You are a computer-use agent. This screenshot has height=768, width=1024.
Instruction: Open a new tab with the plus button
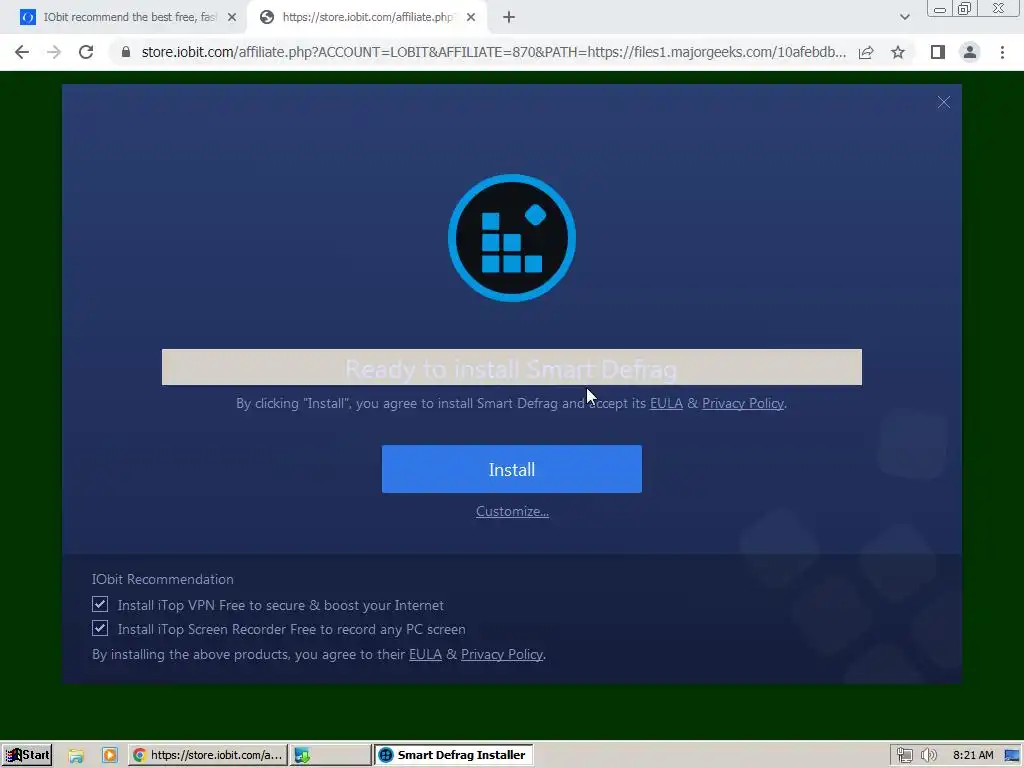pyautogui.click(x=509, y=18)
